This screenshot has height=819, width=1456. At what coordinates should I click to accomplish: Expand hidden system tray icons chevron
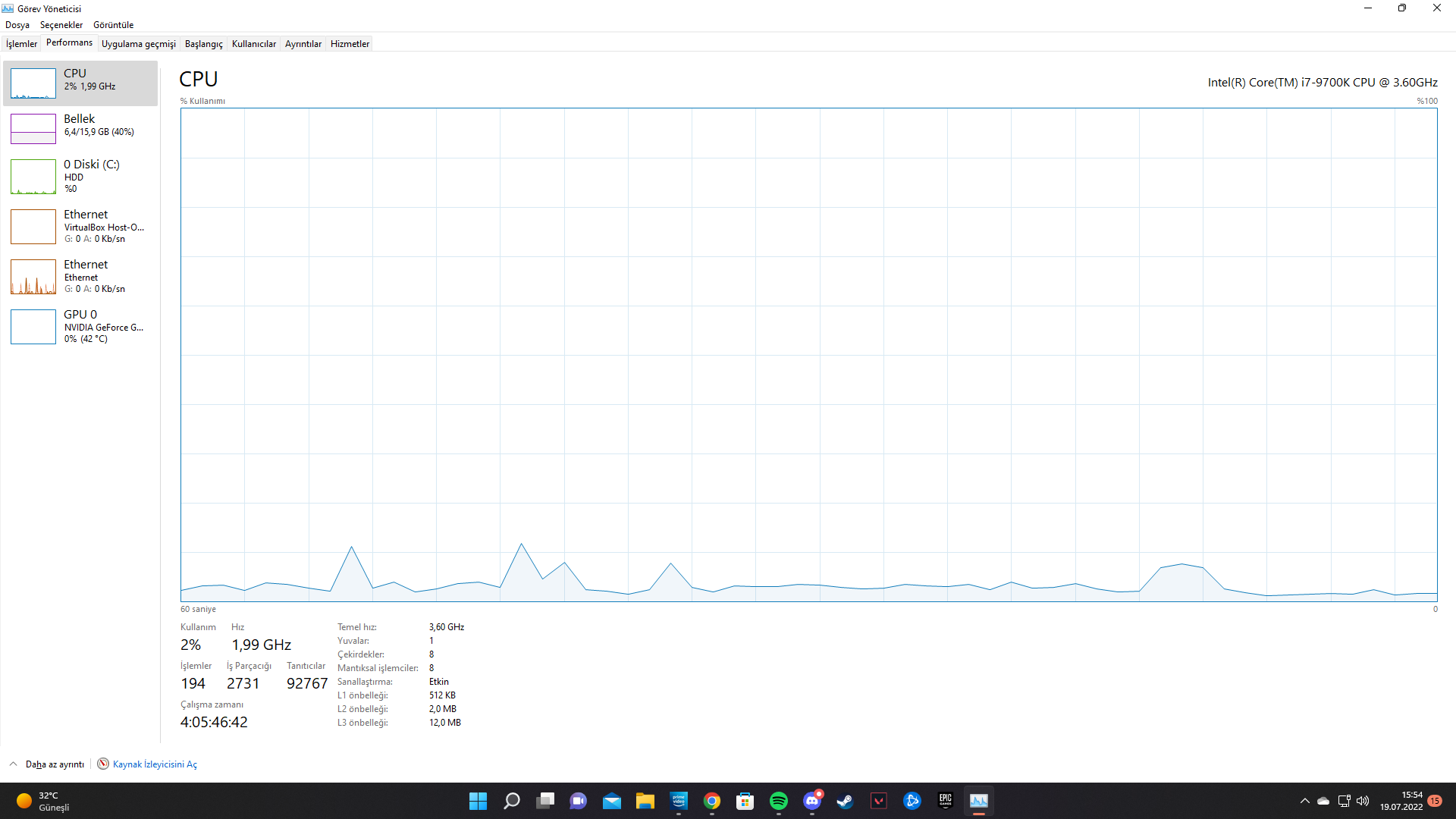pyautogui.click(x=1305, y=801)
